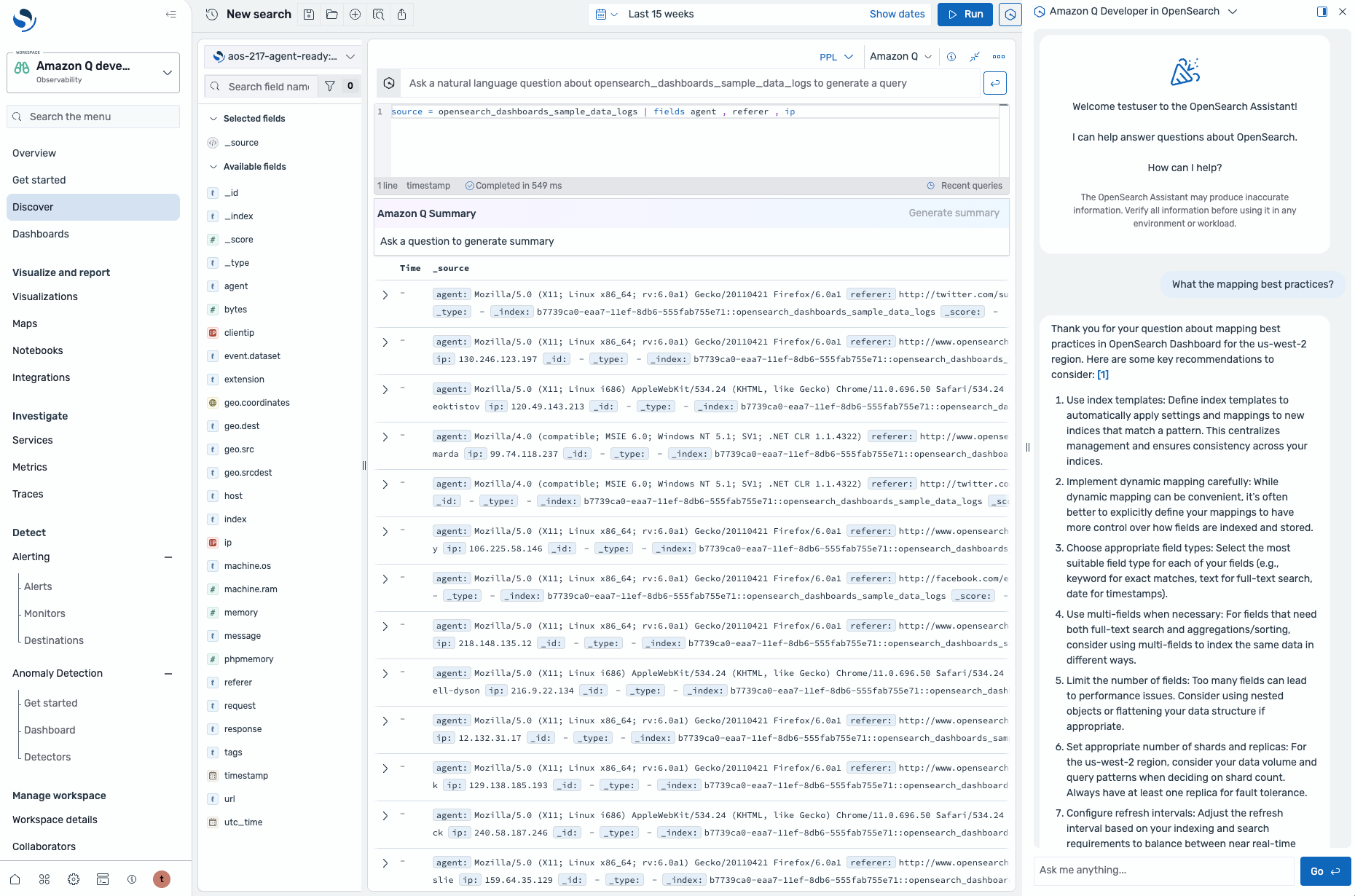This screenshot has width=1355, height=896.
Task: Expand the row with ip 130.246.123.197
Action: tap(385, 342)
